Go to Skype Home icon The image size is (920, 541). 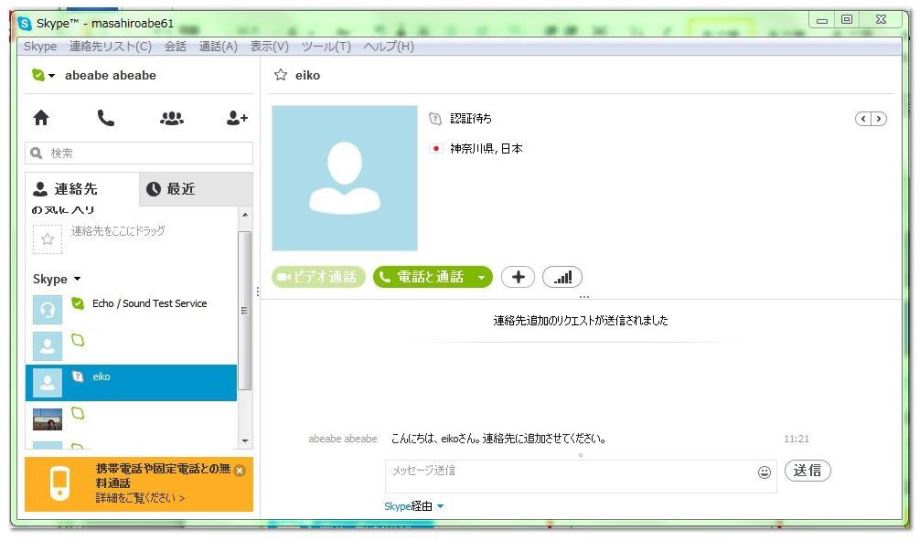pos(41,118)
